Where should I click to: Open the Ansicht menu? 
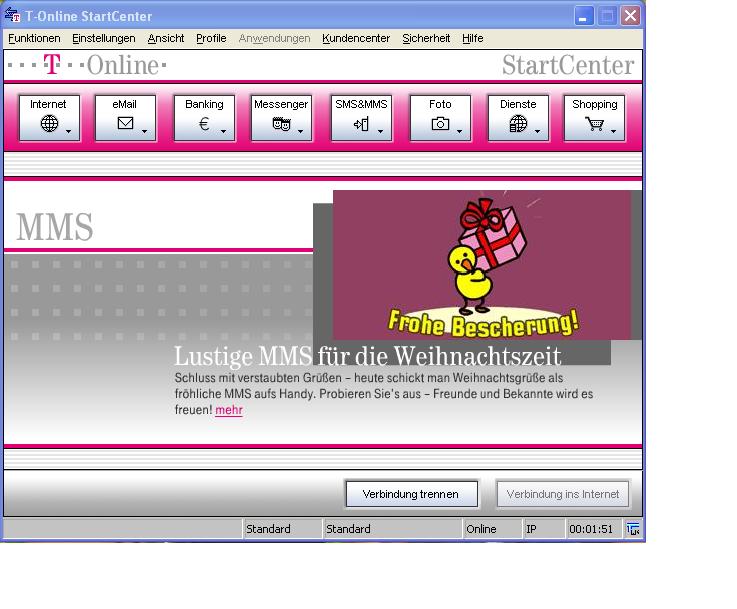166,39
